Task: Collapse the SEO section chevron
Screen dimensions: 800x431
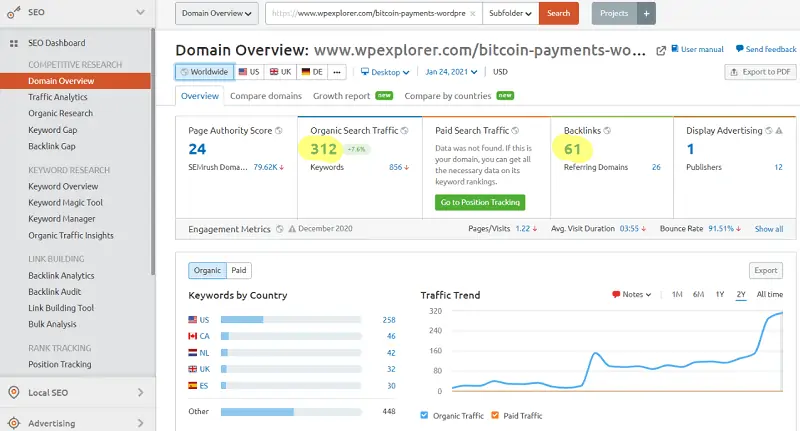Action: 140,12
